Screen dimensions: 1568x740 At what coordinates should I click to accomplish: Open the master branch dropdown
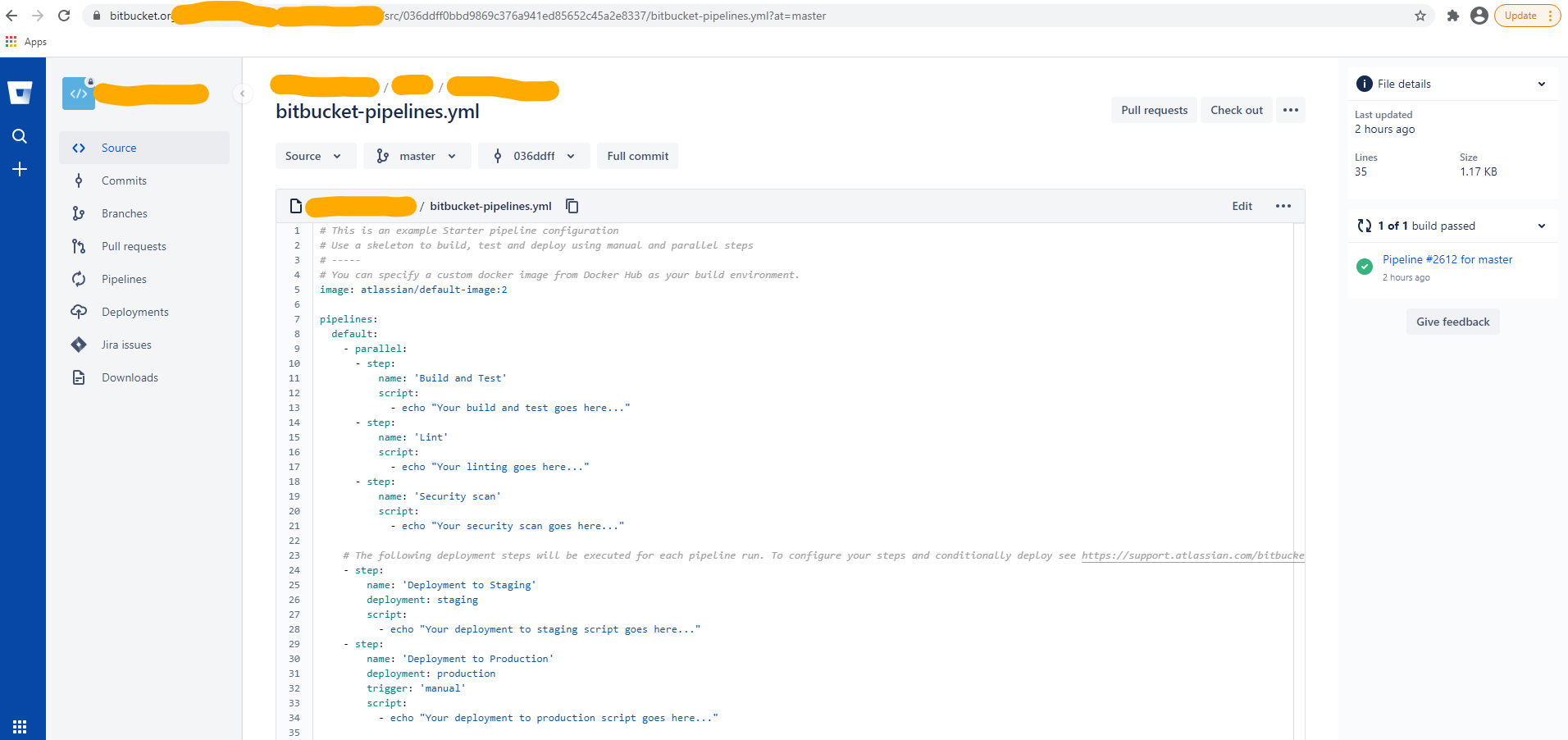tap(417, 156)
